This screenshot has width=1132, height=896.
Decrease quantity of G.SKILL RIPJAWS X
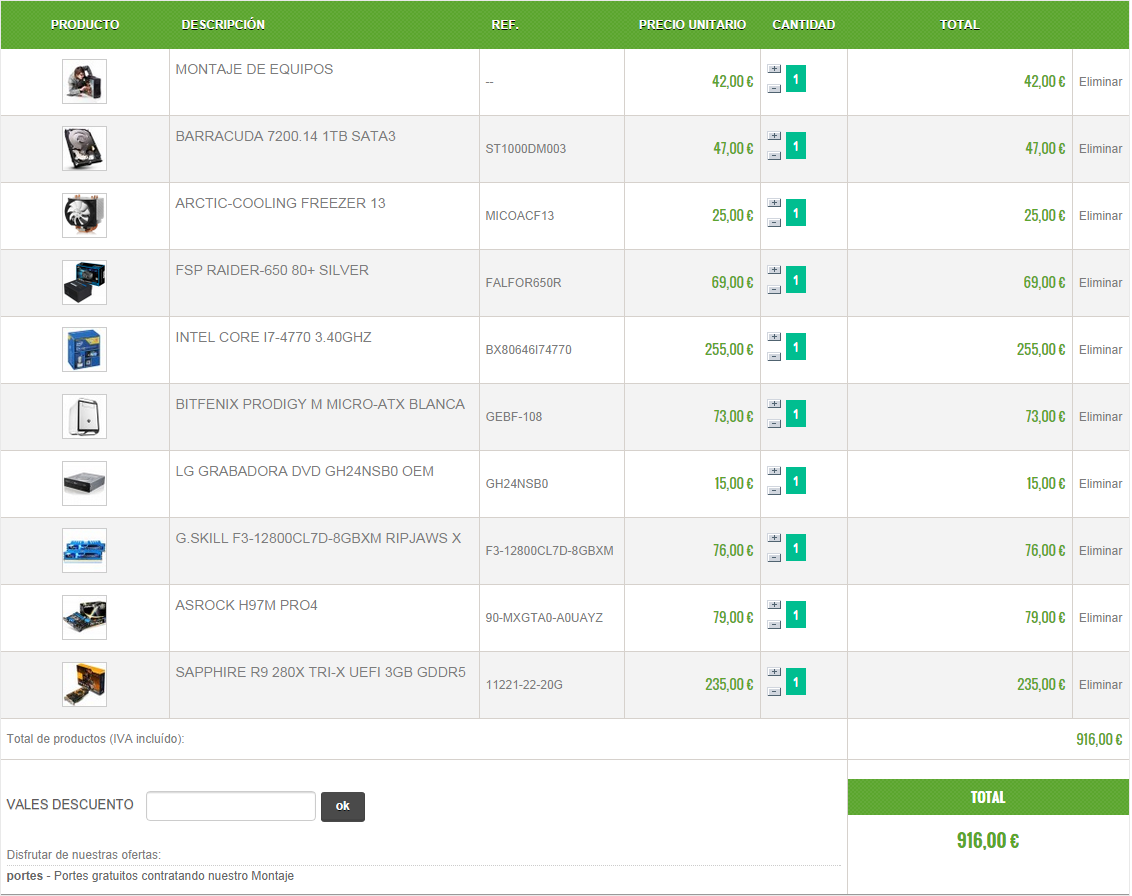pos(774,558)
